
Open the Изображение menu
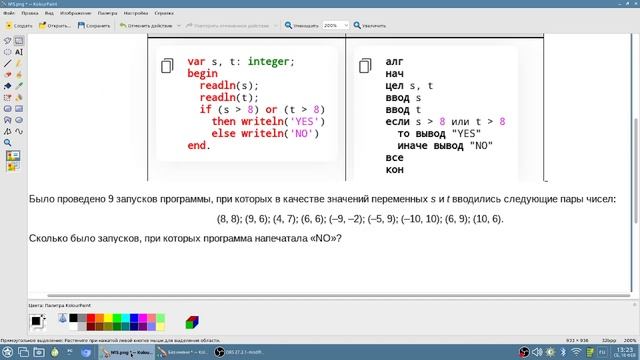[76, 13]
